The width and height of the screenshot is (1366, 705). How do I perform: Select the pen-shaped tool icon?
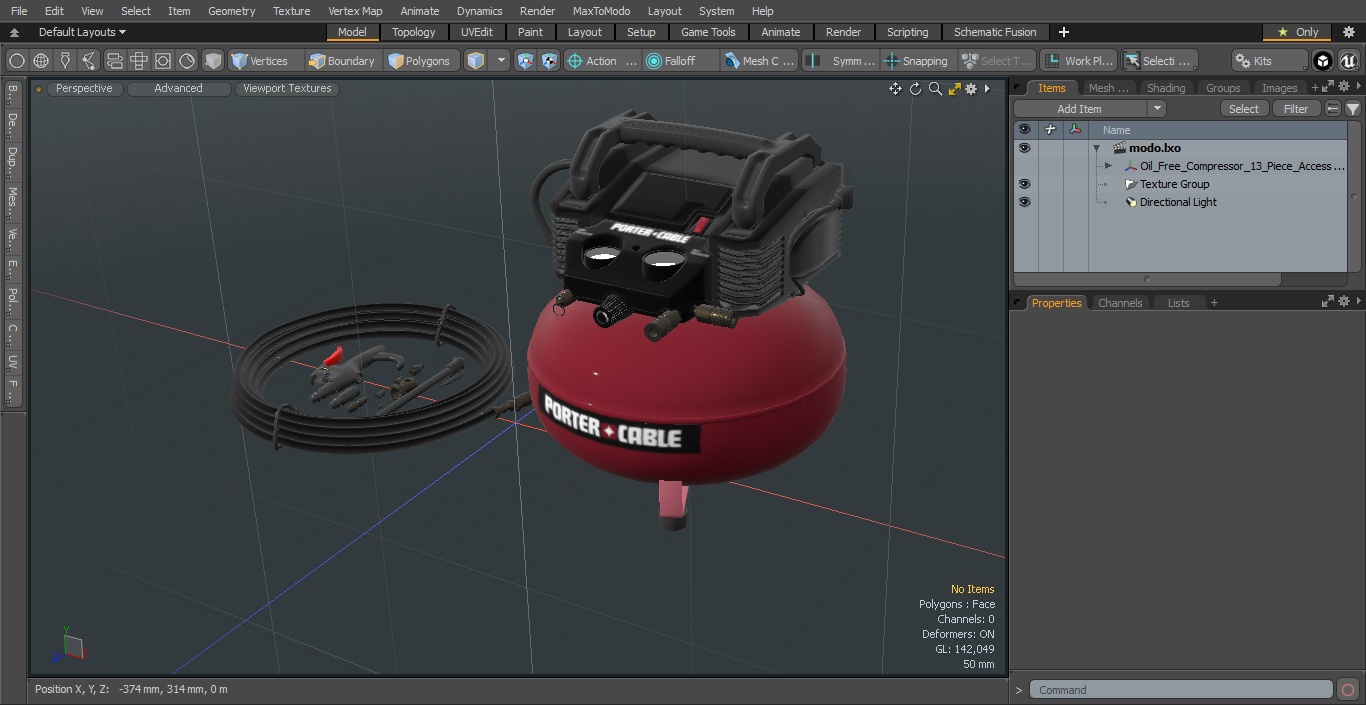tap(65, 61)
